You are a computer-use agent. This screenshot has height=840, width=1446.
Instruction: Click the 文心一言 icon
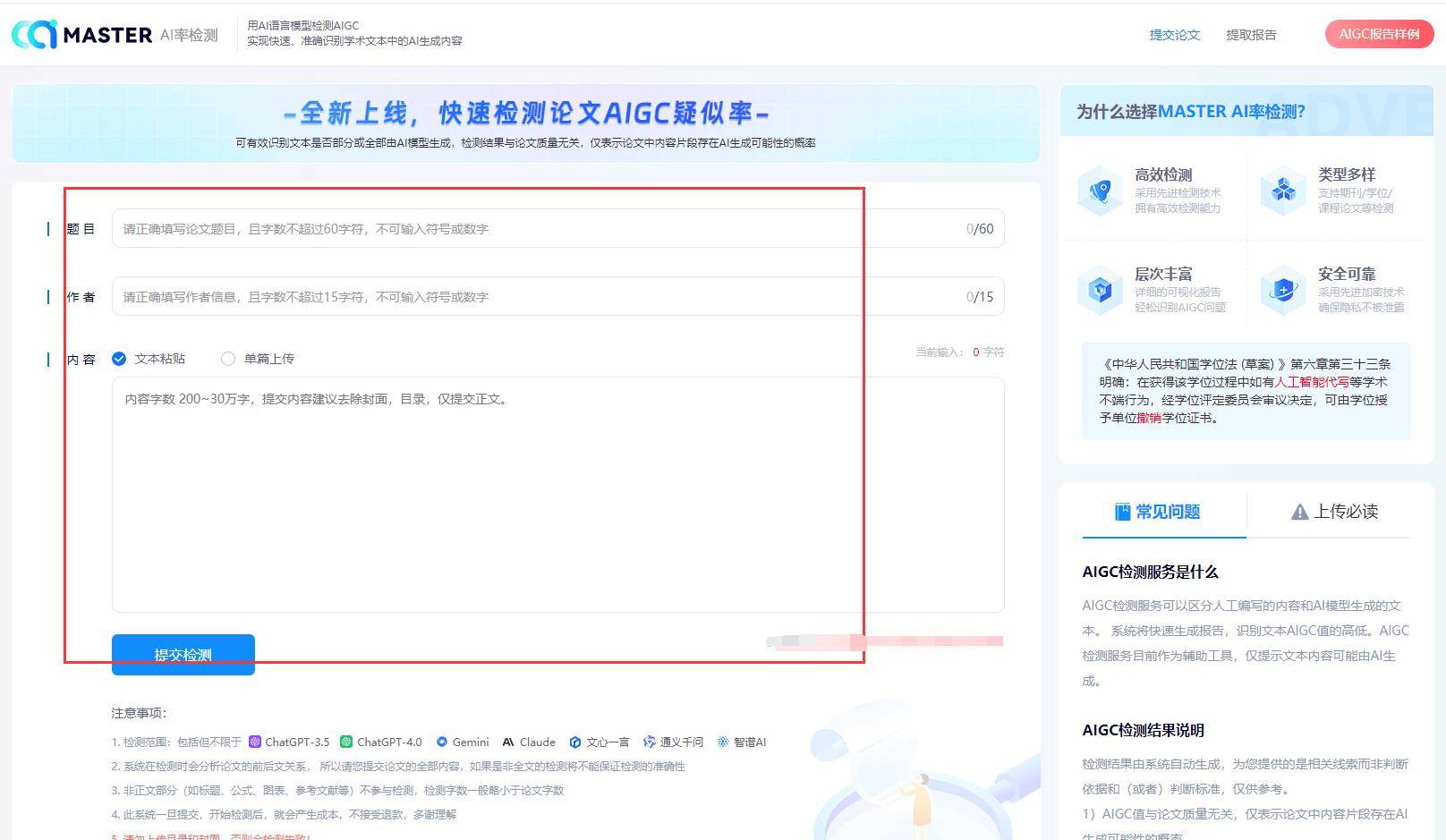(575, 742)
